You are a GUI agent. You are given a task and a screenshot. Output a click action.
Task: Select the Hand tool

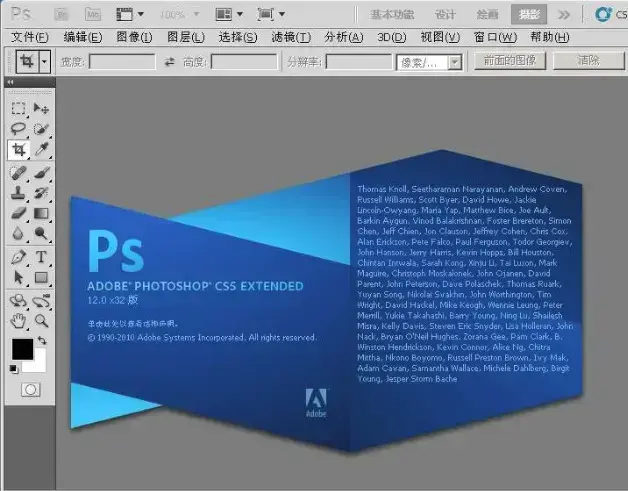pos(18,321)
